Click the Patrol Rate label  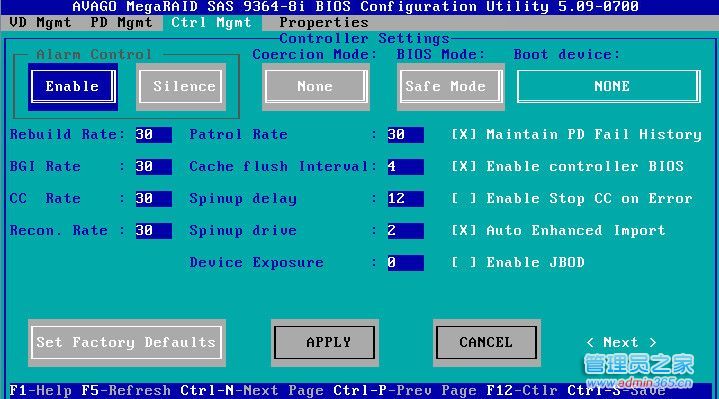[238, 134]
